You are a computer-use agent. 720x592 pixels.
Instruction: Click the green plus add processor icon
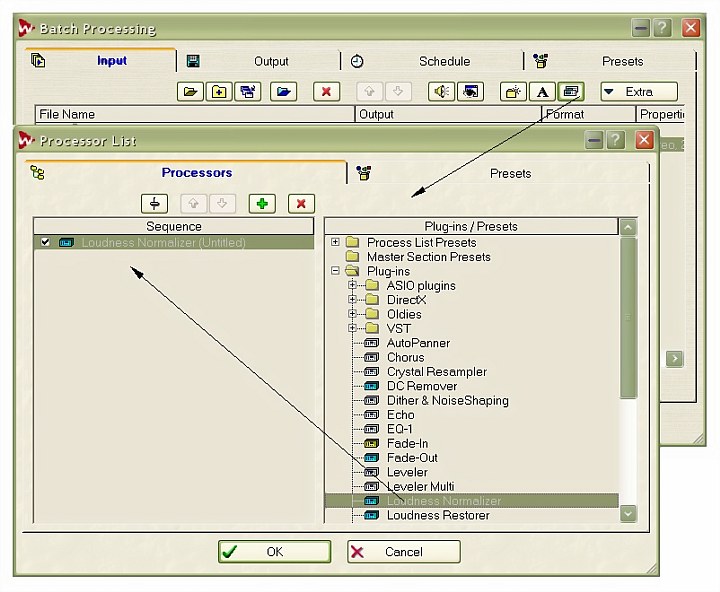coord(262,203)
